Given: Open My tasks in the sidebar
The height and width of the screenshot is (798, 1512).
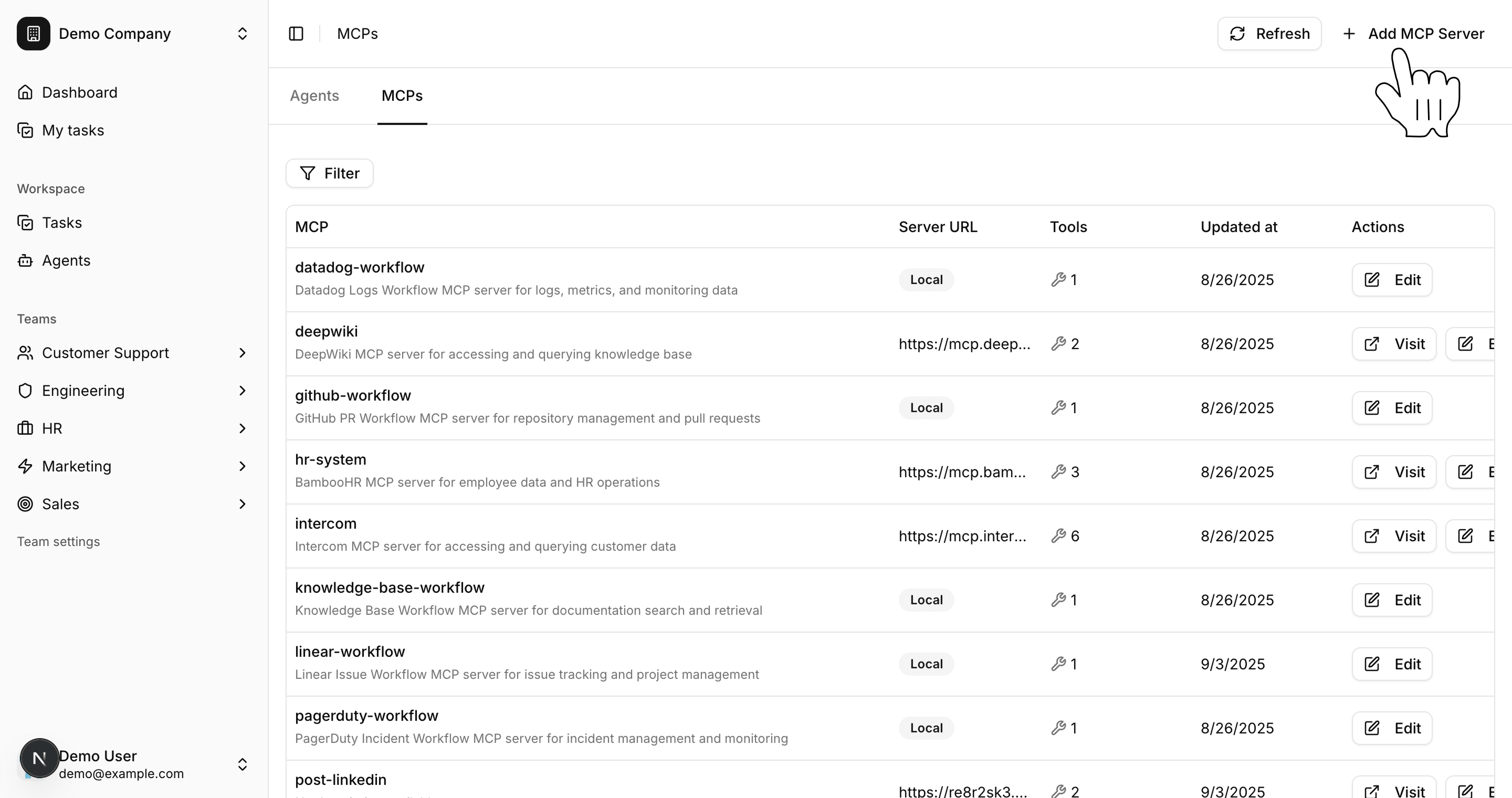Looking at the screenshot, I should point(73,130).
